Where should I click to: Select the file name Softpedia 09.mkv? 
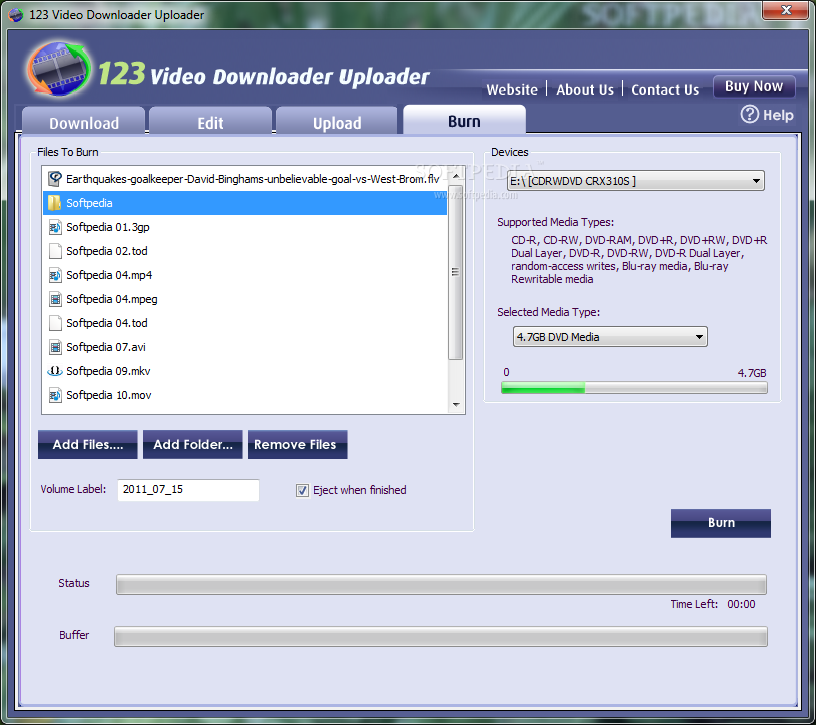coord(108,371)
